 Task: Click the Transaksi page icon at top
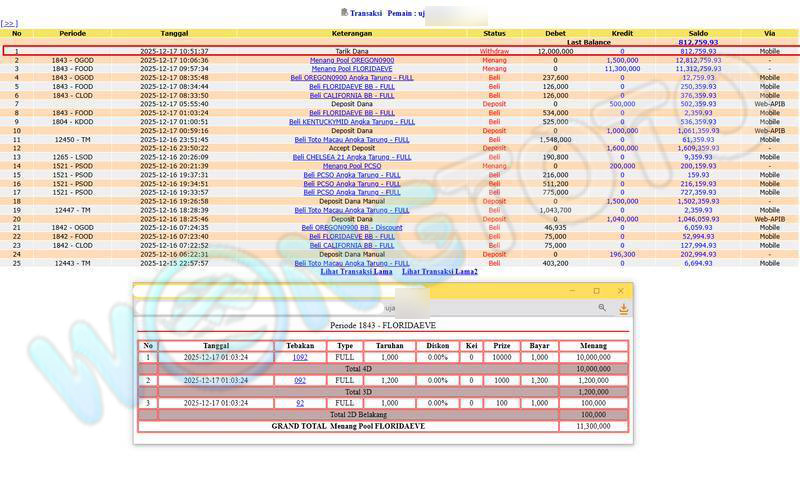(x=344, y=12)
